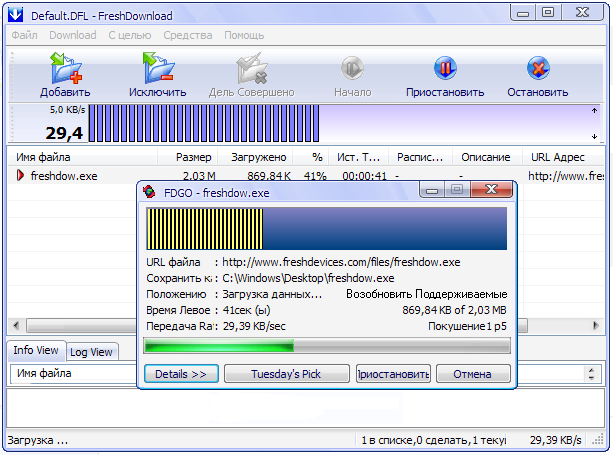Click the 41сек (ы) time left value
Image resolution: width=613 pixels, height=455 pixels.
pos(246,310)
